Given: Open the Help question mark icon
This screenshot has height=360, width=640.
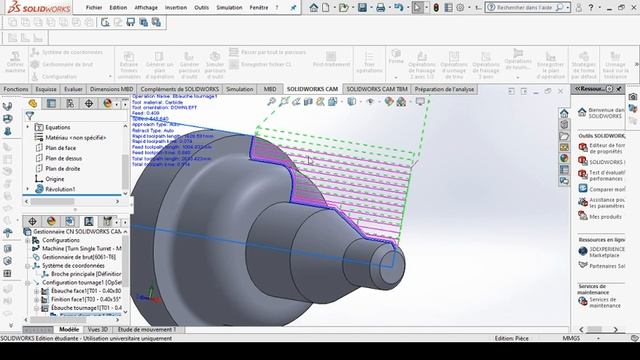Looking at the screenshot, I should pos(592,7).
